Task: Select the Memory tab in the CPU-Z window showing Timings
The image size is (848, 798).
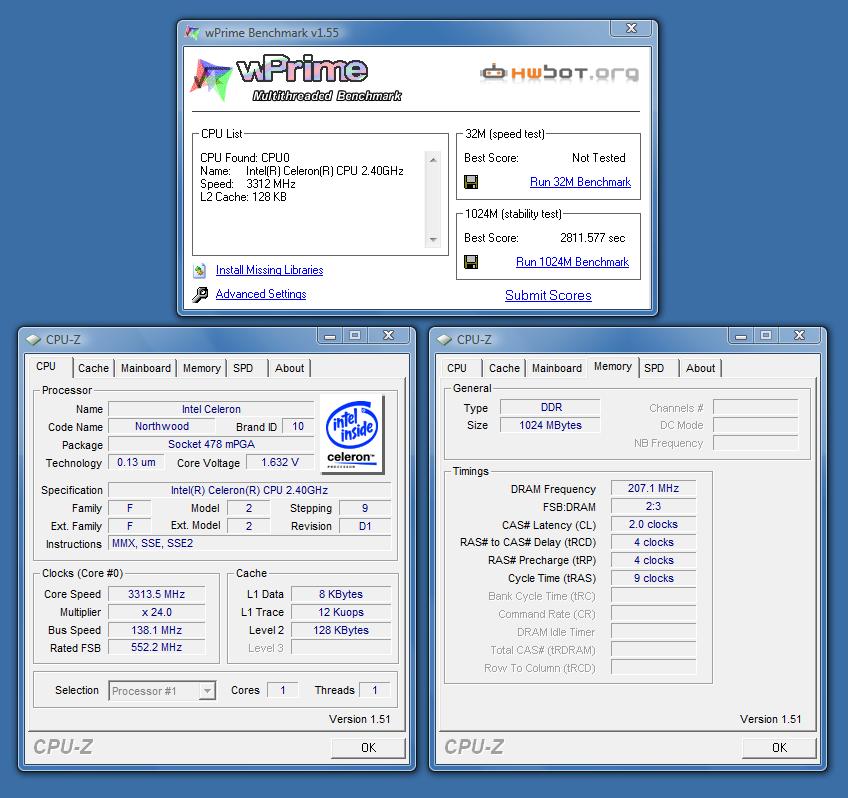Action: (x=613, y=367)
